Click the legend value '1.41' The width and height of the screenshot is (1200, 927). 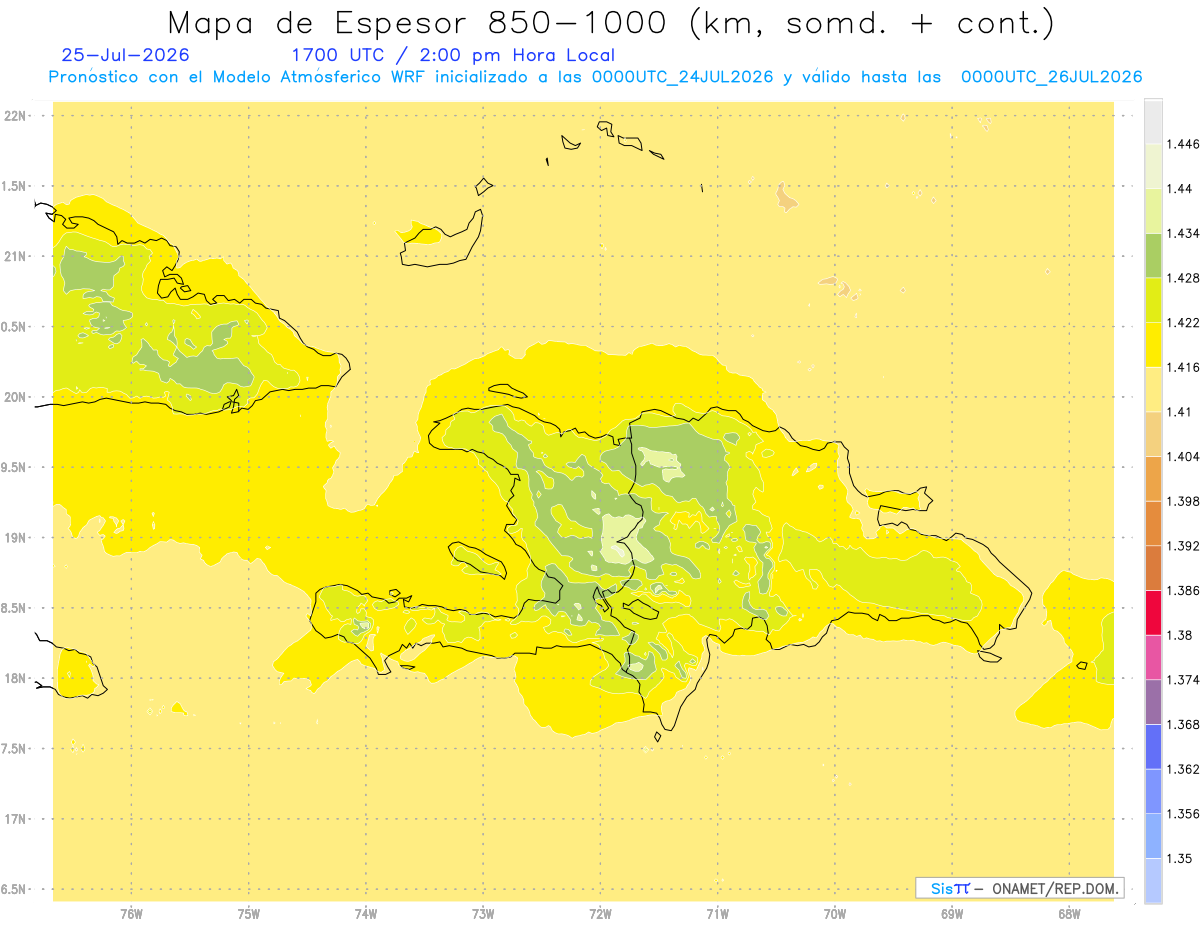click(x=1180, y=412)
